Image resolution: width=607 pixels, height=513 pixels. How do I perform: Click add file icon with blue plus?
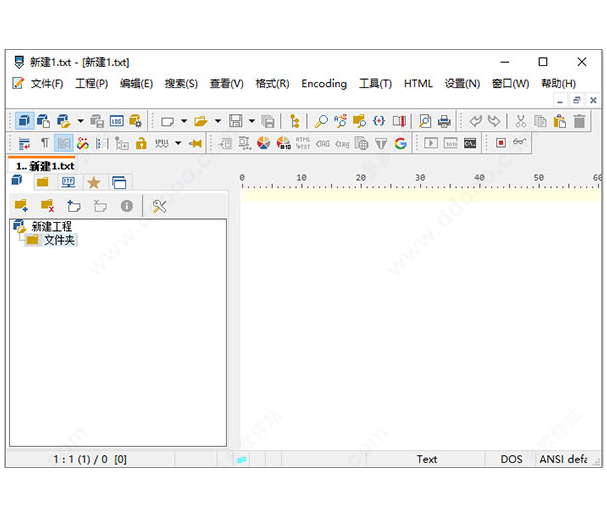[74, 206]
